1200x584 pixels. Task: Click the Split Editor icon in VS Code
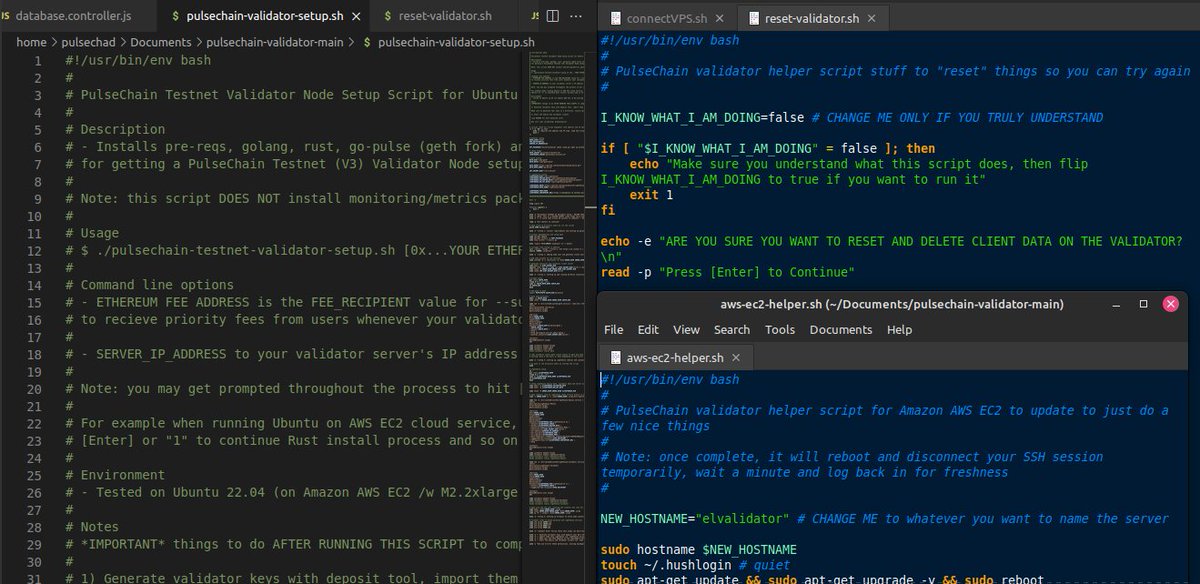553,16
